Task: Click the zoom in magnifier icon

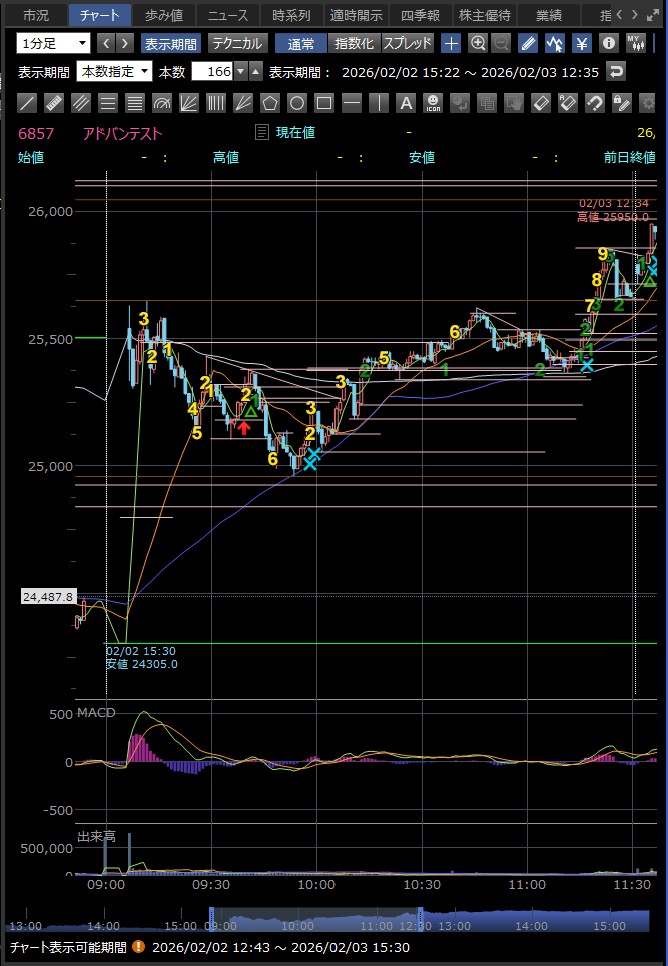Action: (x=478, y=43)
